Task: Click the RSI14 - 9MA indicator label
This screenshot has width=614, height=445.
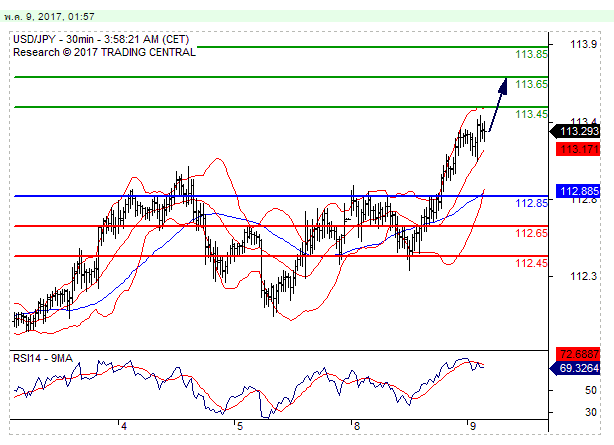Action: (43, 358)
